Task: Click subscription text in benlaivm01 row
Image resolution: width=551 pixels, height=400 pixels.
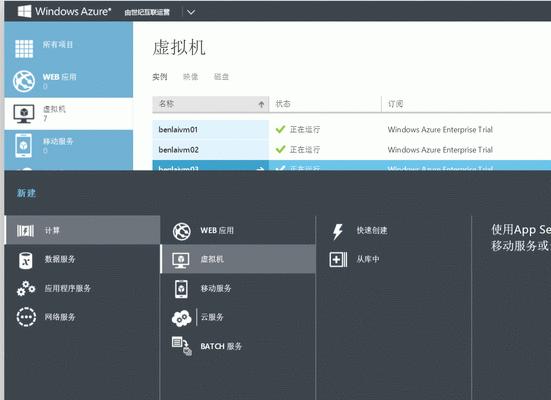Action: (440, 130)
